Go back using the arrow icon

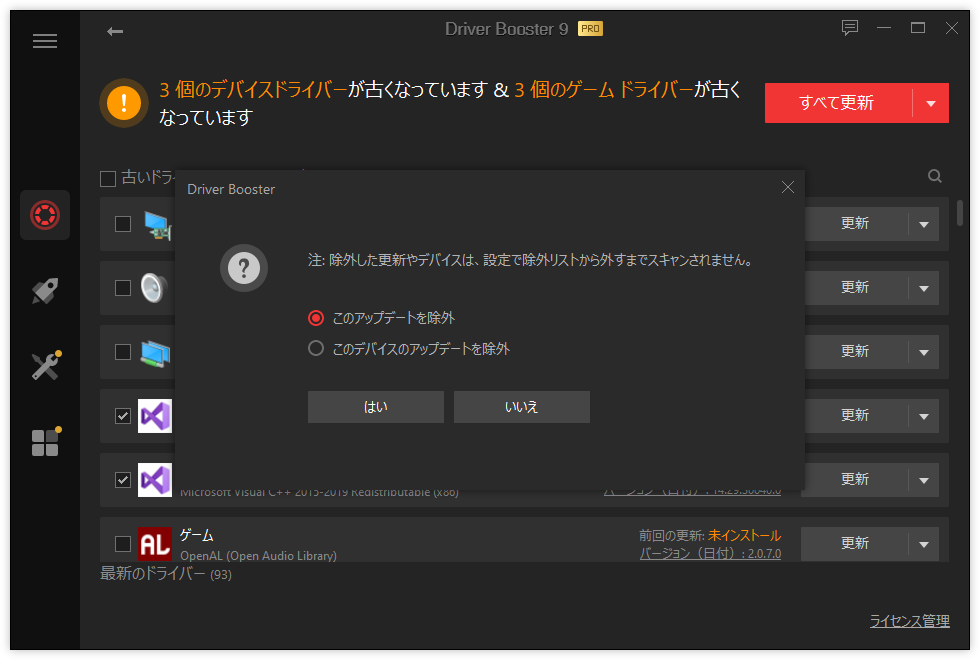pyautogui.click(x=115, y=31)
